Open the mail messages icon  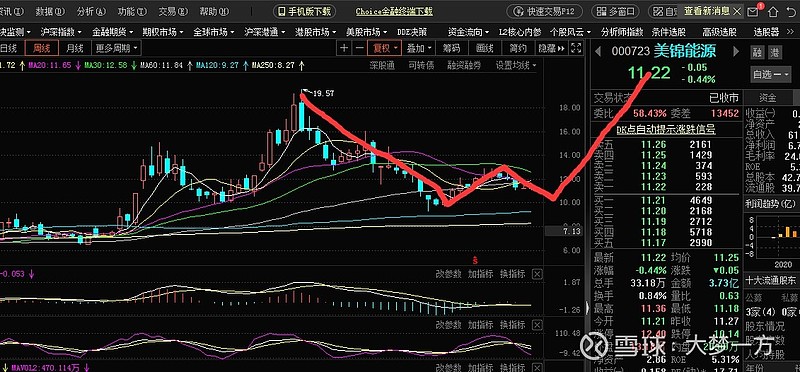753,11
